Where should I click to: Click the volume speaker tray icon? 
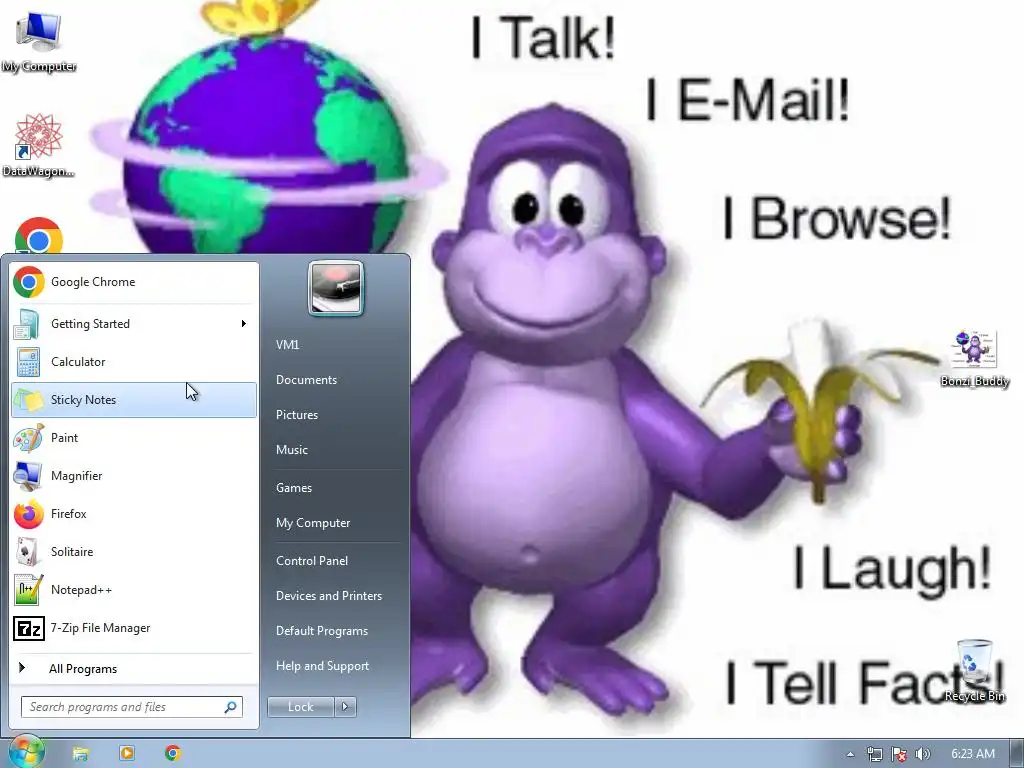pyautogui.click(x=923, y=754)
